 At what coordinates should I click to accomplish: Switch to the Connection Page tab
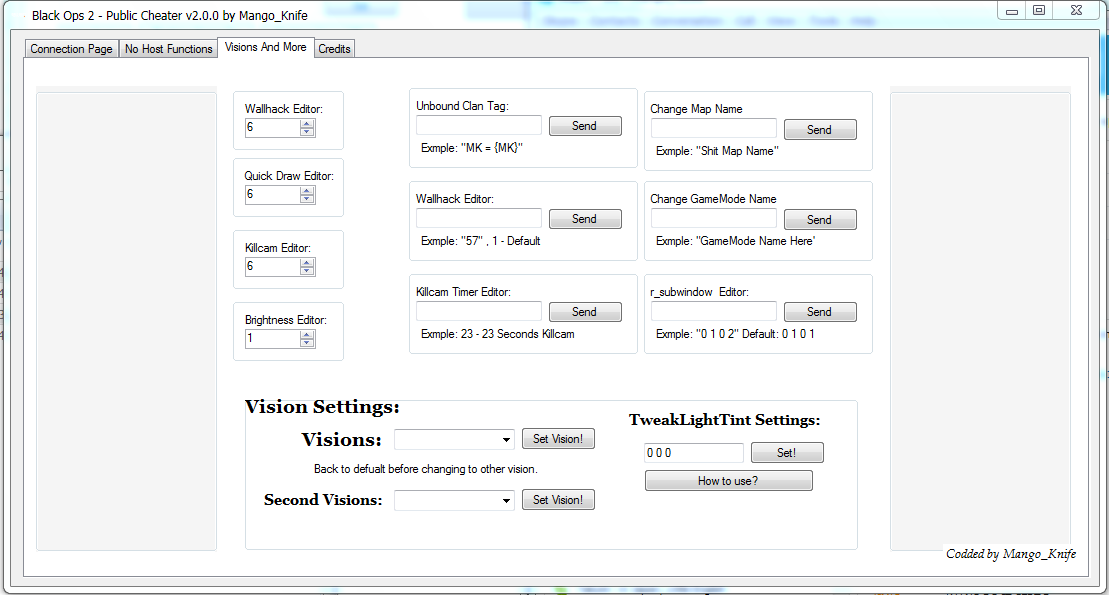coord(71,49)
